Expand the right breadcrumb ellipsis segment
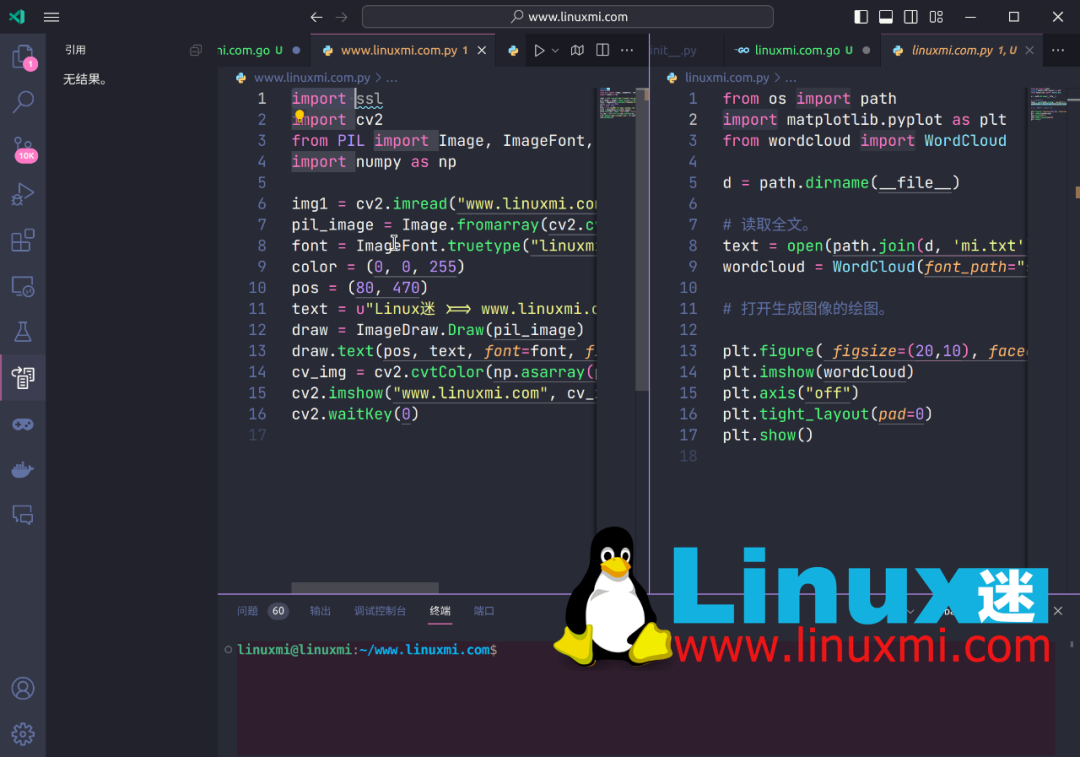The image size is (1080, 757). [x=790, y=78]
